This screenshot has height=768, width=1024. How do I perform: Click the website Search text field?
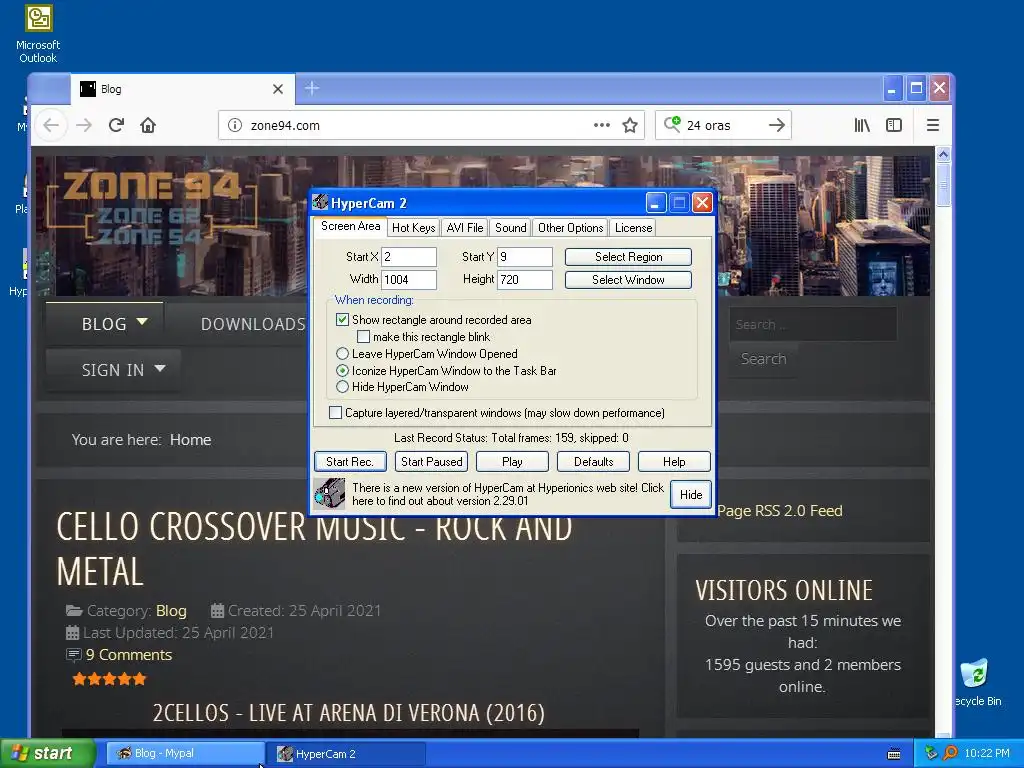813,325
